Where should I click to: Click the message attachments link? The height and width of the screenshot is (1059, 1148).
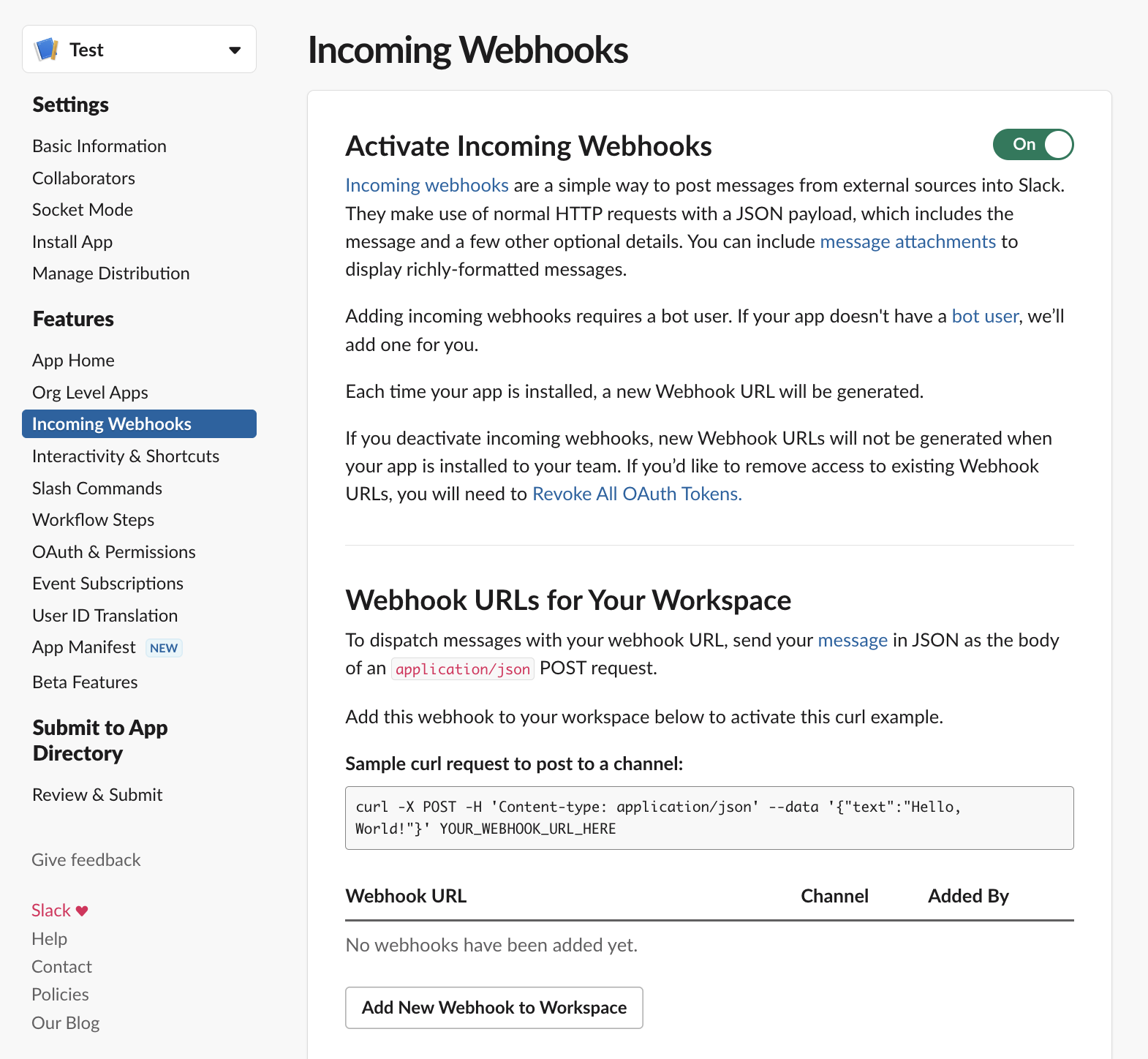[x=907, y=242]
